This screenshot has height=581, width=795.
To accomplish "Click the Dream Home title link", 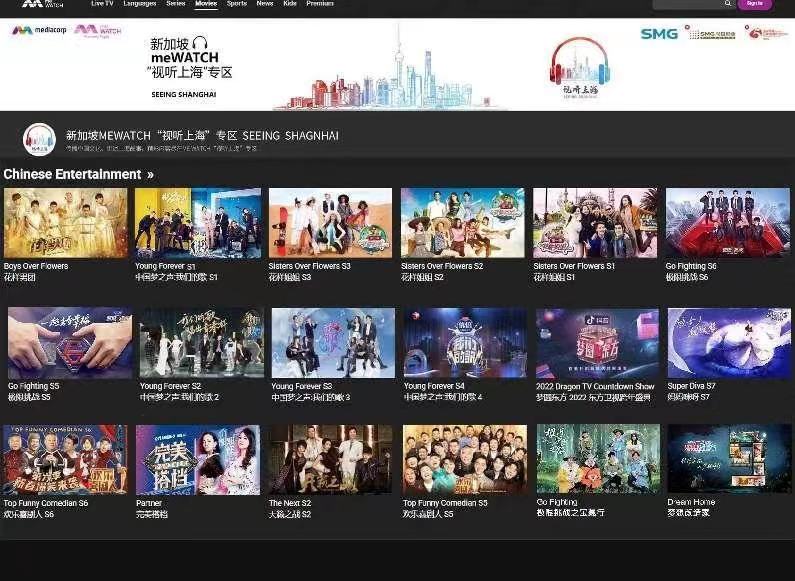I will pos(688,502).
